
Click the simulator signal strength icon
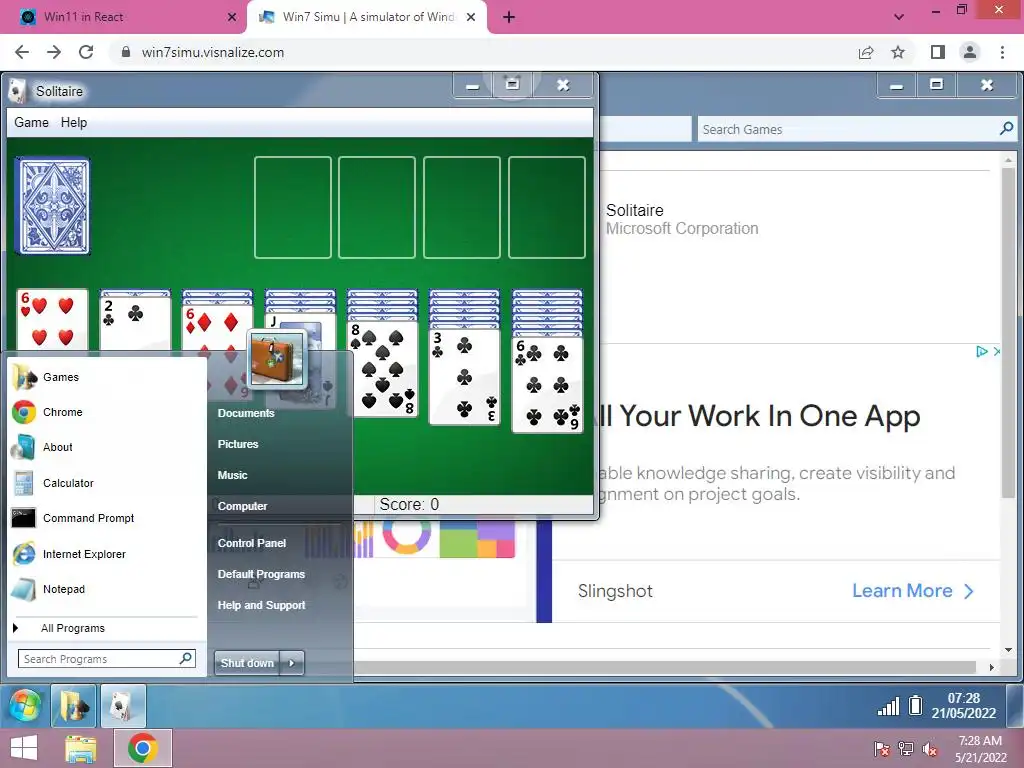tap(888, 706)
